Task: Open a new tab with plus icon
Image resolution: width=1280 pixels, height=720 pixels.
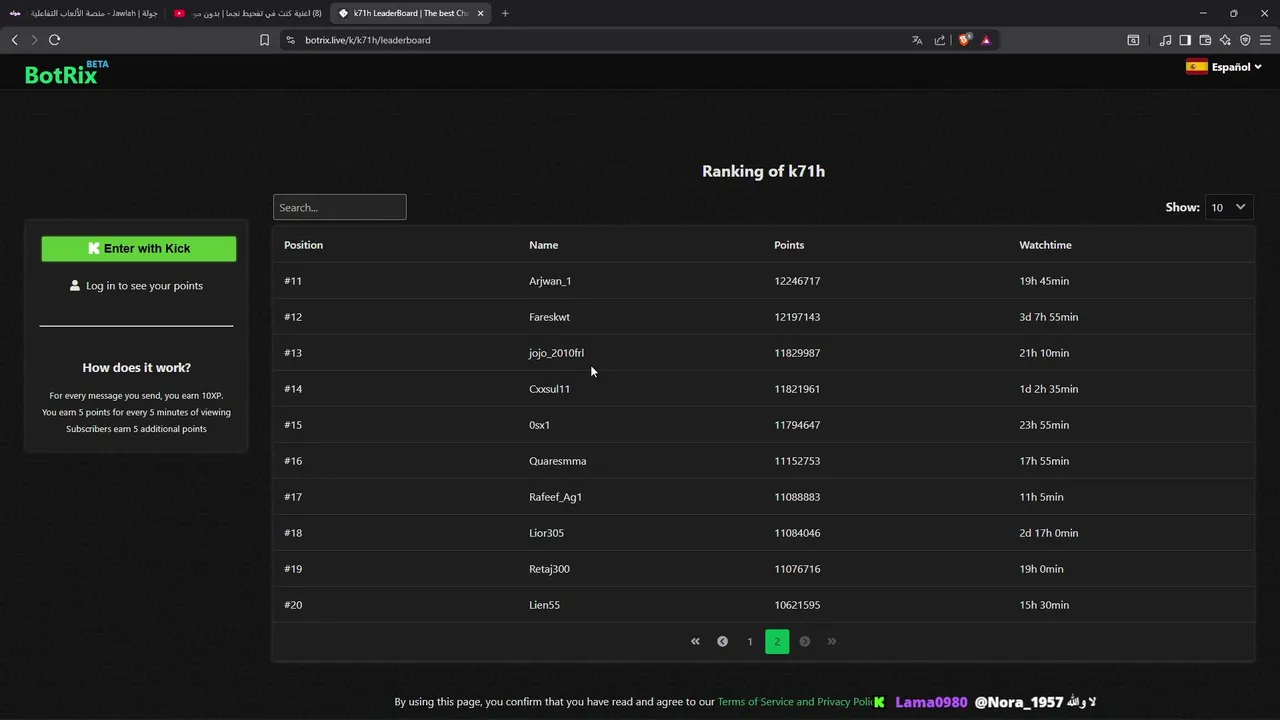Action: click(505, 13)
